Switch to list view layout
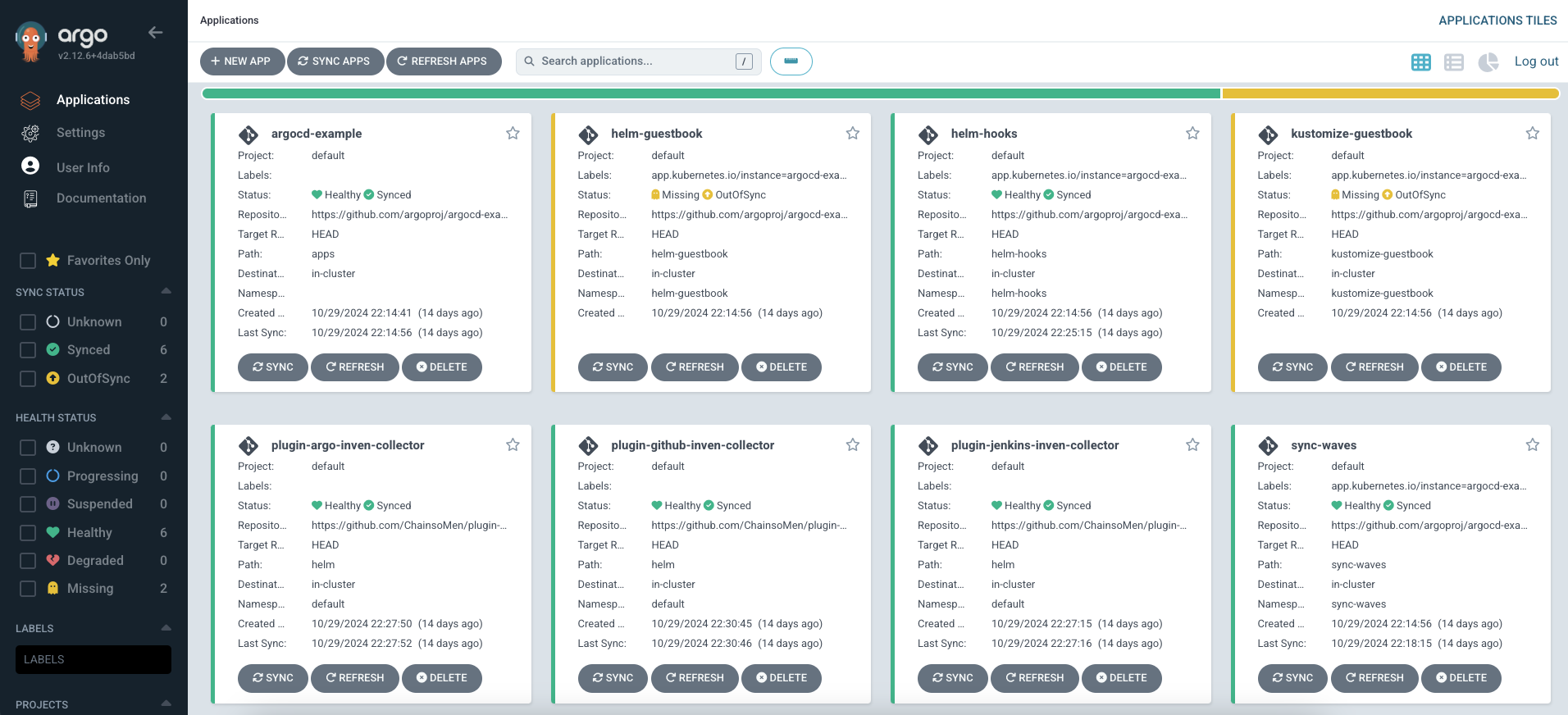Image resolution: width=1568 pixels, height=715 pixels. (x=1454, y=62)
